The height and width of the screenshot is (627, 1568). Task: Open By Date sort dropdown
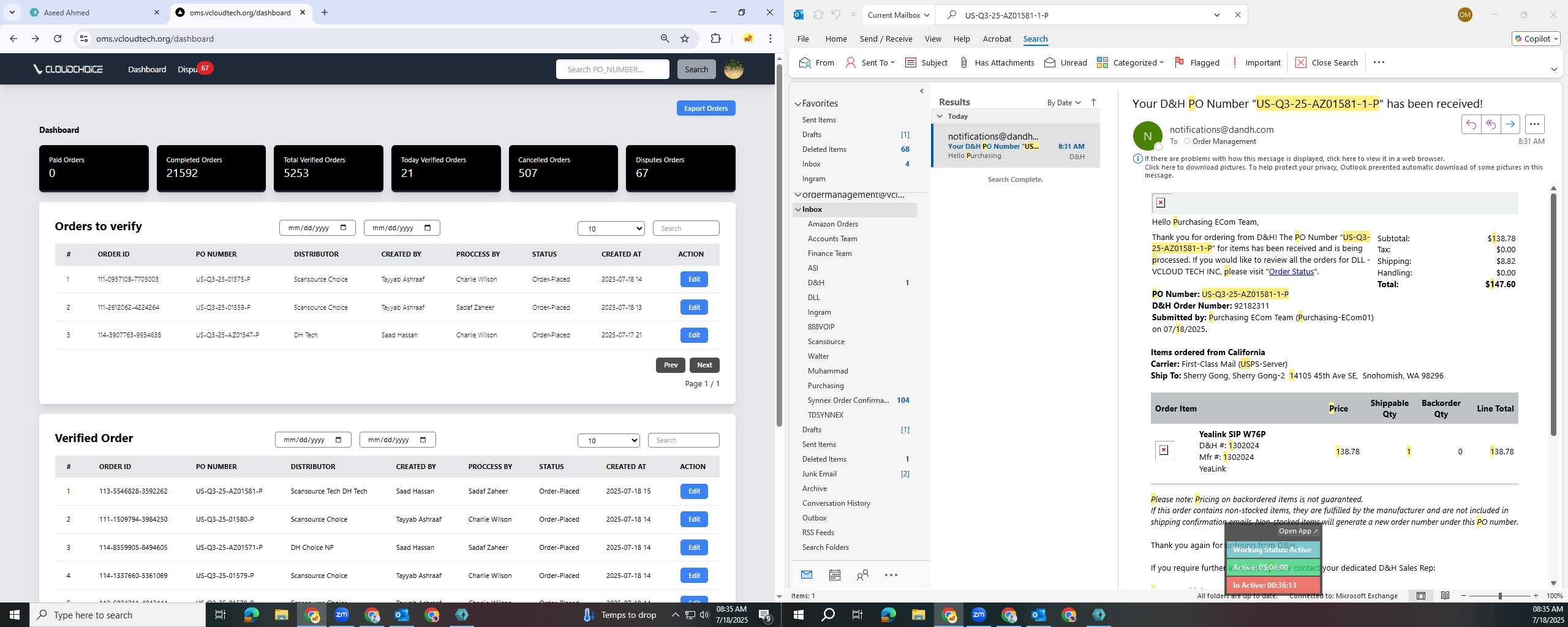click(1064, 102)
